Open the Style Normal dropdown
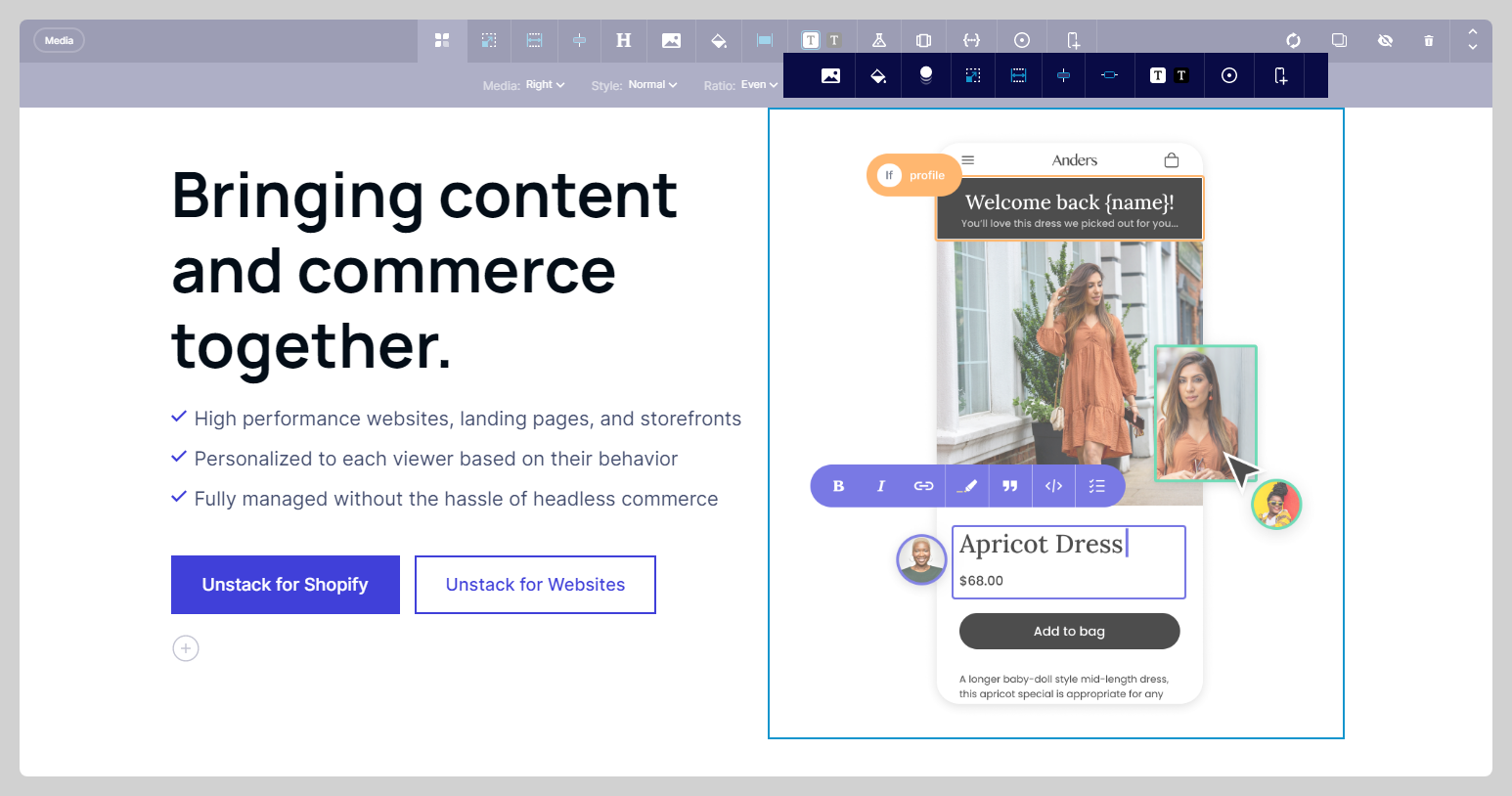1512x796 pixels. click(x=652, y=85)
